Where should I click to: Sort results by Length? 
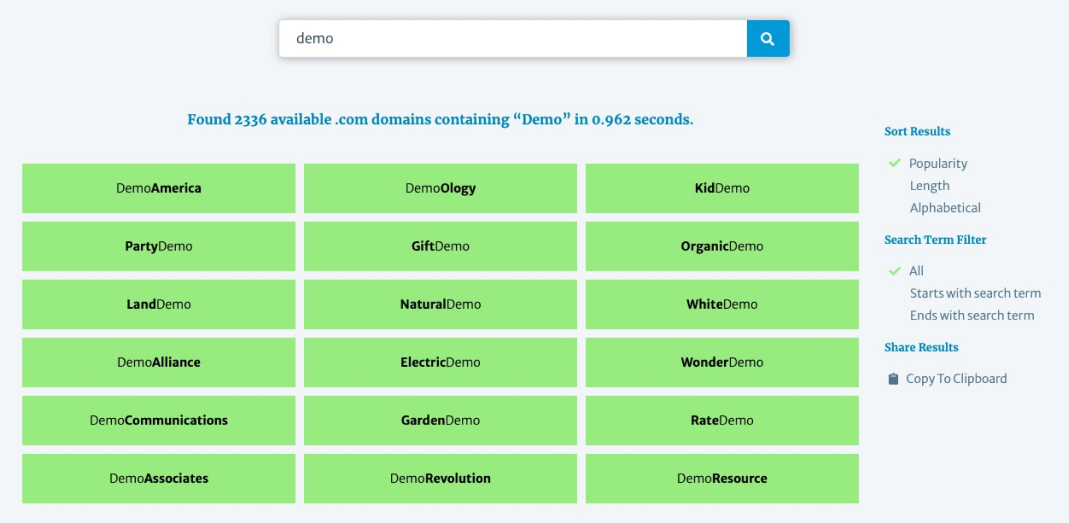pyautogui.click(x=929, y=186)
